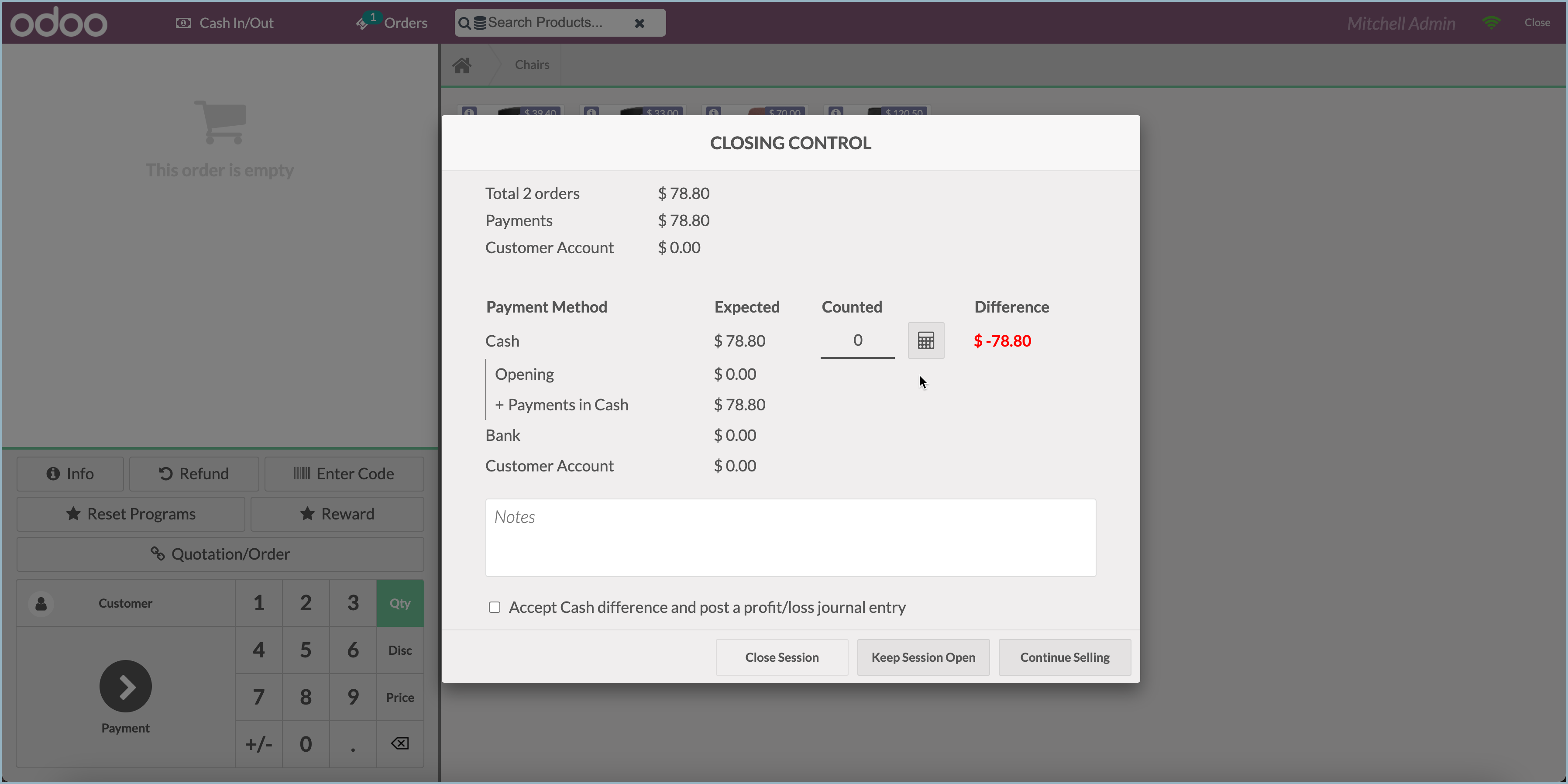Switch the numpad to Price mode
Viewport: 1568px width, 784px height.
tap(400, 697)
